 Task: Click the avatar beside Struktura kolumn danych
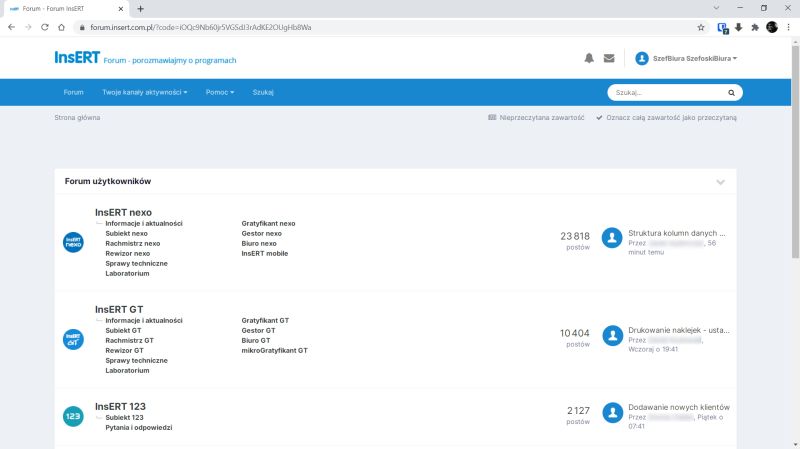612,238
